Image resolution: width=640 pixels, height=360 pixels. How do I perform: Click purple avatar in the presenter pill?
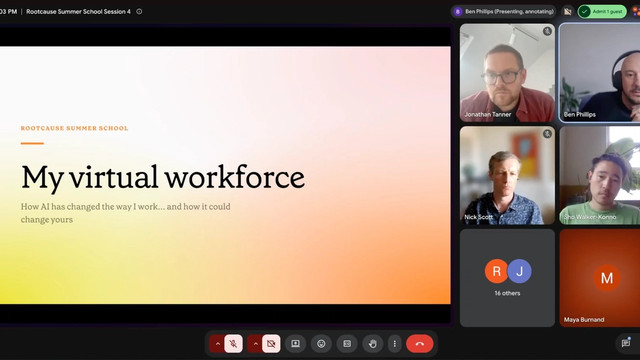tap(458, 11)
